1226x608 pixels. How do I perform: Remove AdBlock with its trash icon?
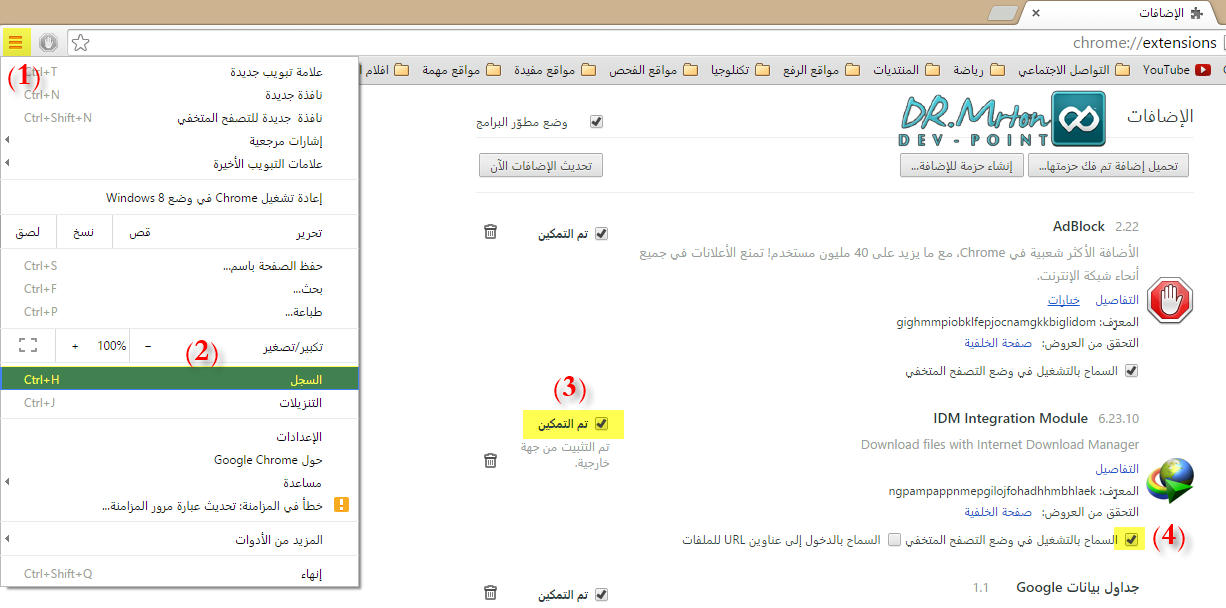[490, 232]
